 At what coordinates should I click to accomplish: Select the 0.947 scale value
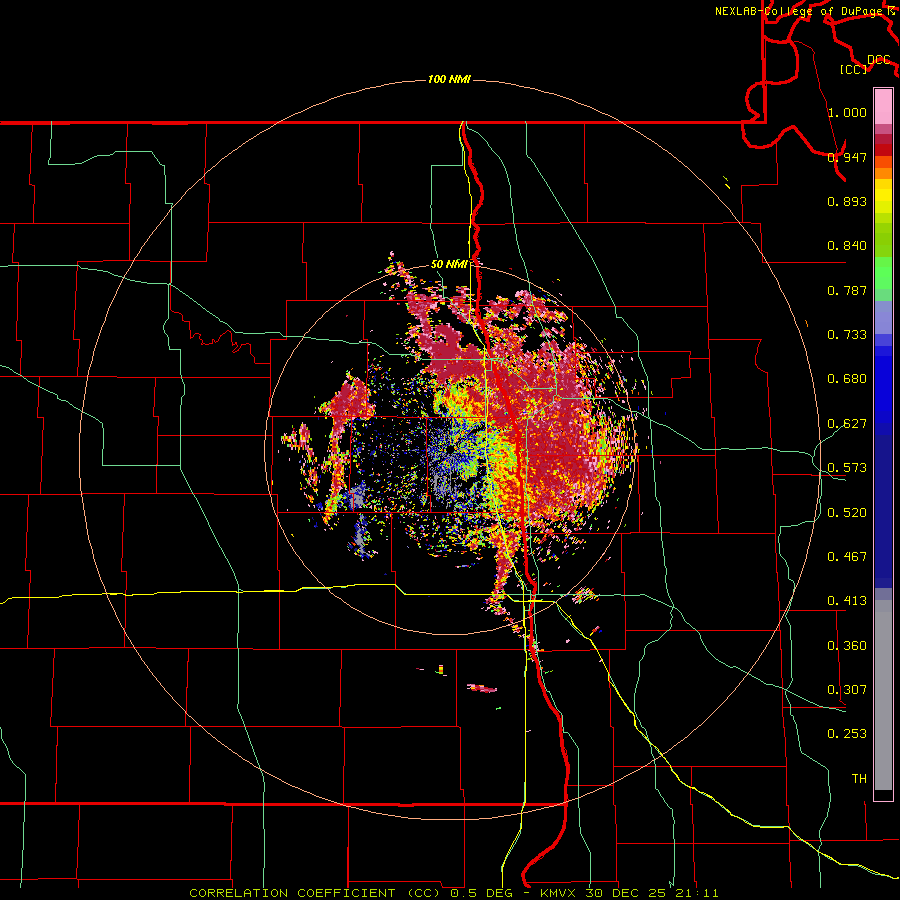[x=847, y=157]
